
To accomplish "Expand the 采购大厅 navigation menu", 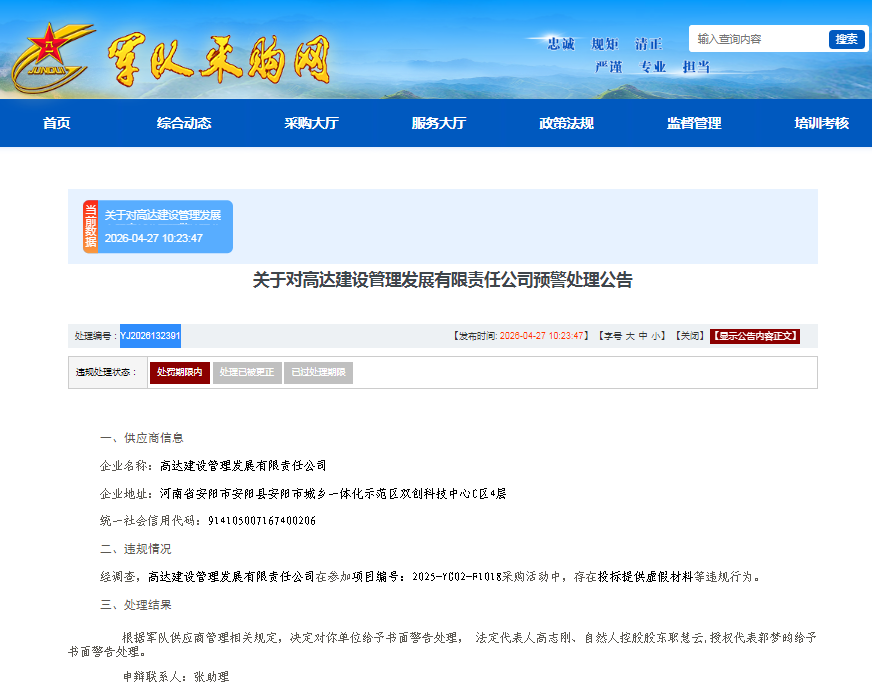I will [311, 123].
